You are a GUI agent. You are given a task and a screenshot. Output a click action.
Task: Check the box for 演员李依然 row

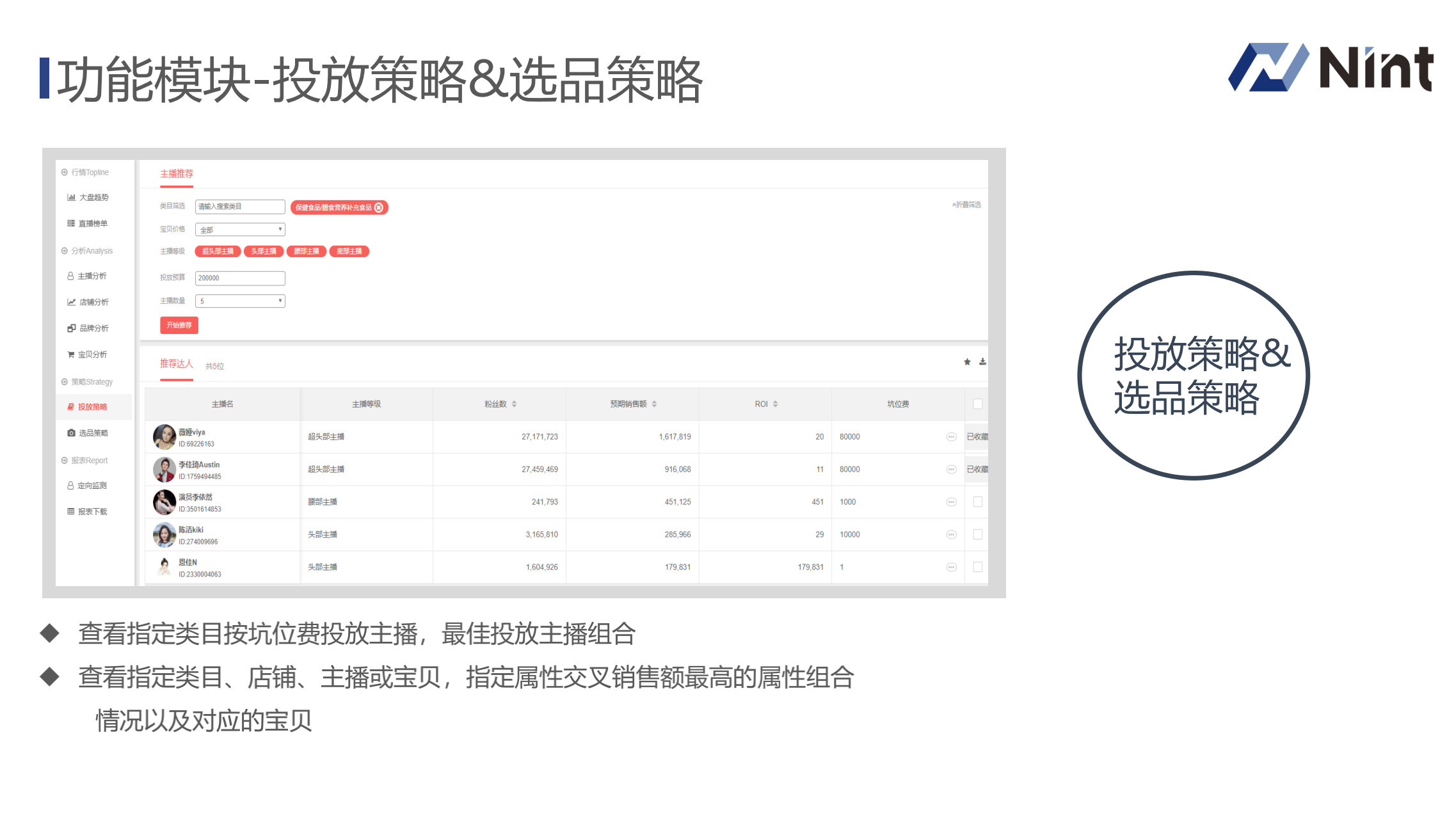(x=977, y=502)
